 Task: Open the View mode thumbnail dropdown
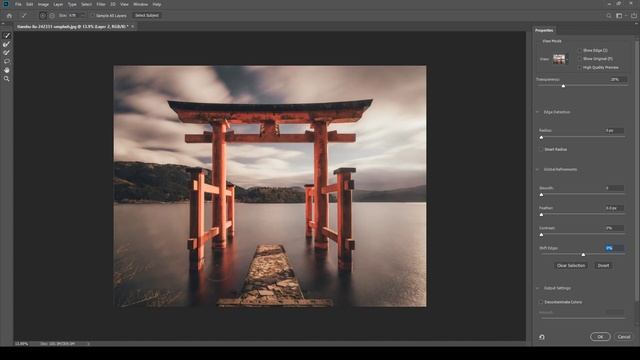click(560, 59)
